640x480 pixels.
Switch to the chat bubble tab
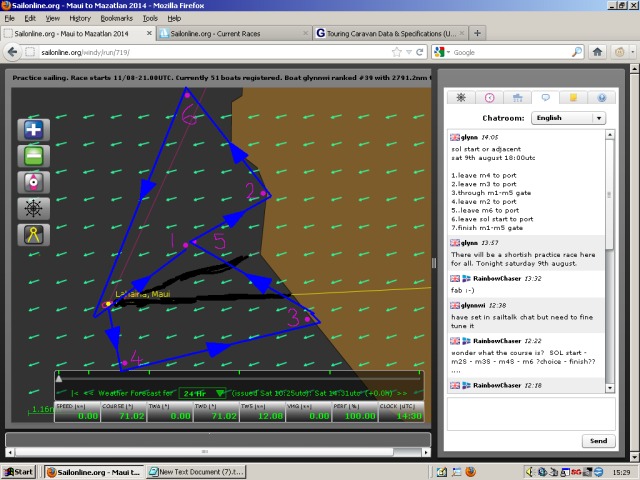click(x=546, y=98)
